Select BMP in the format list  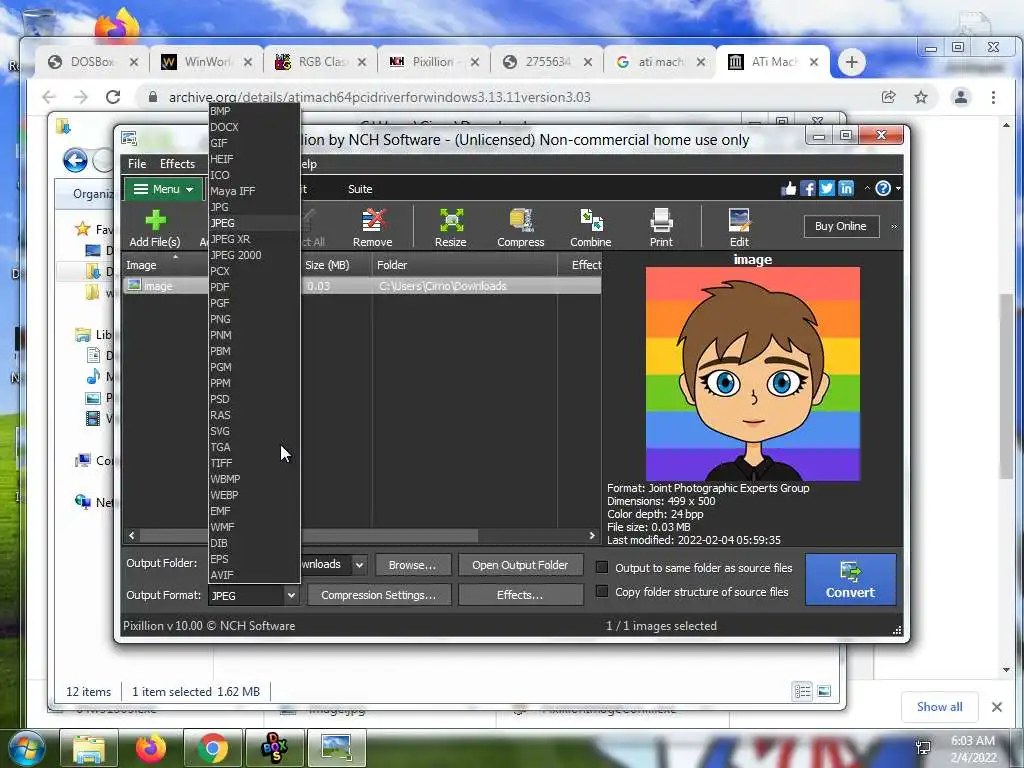253,111
